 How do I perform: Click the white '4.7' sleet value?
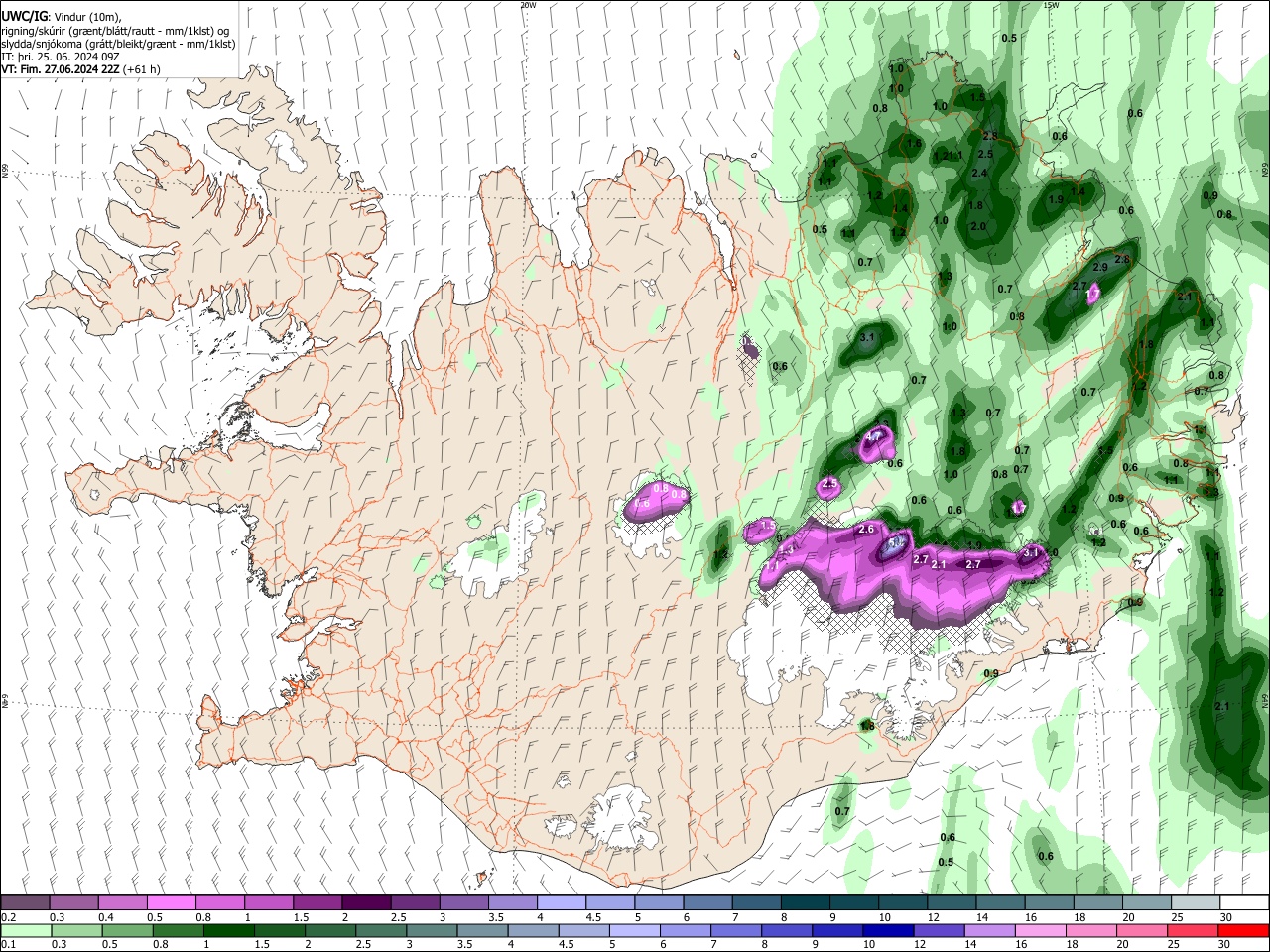point(874,436)
